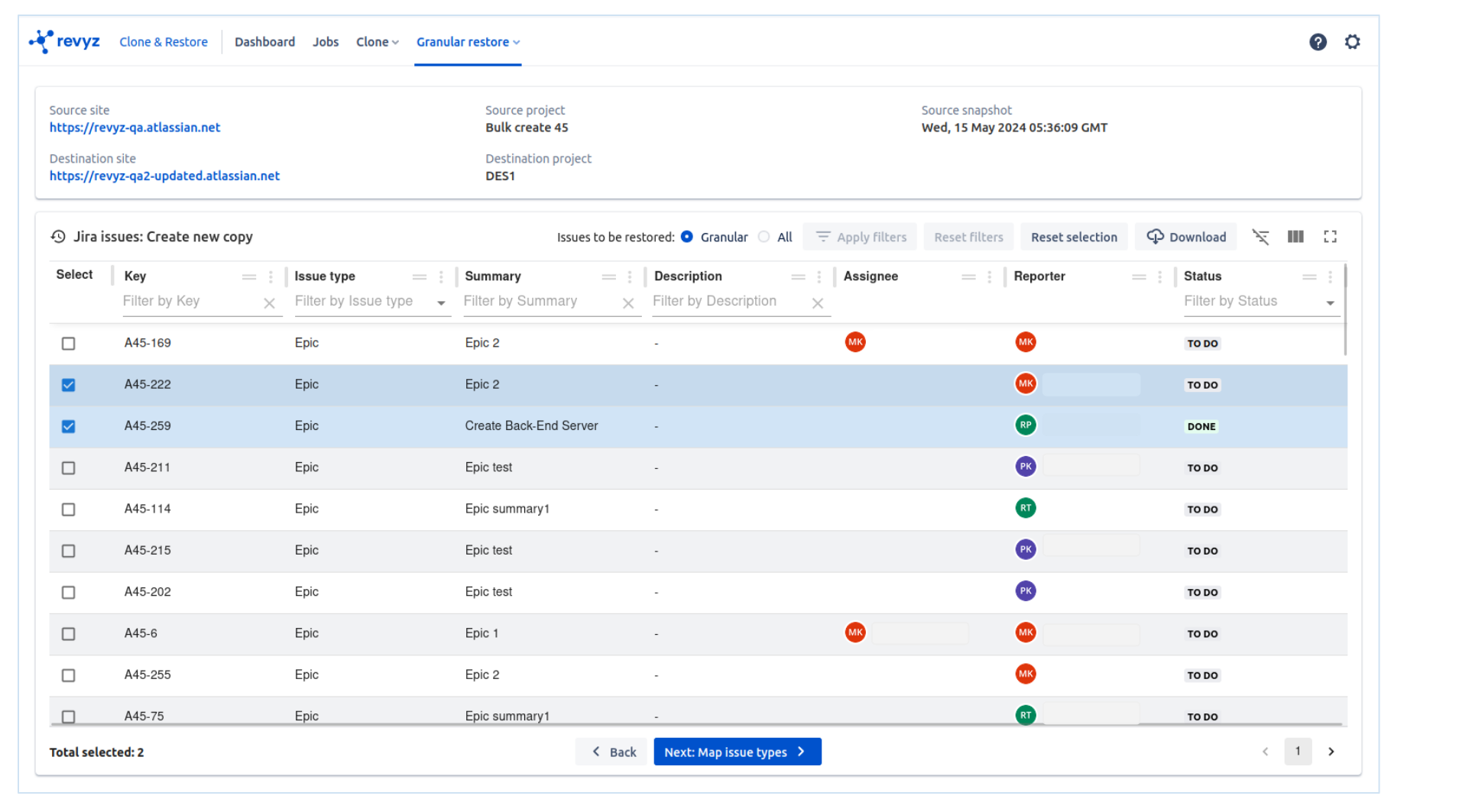
Task: Click the Summary column drag handle
Action: (x=608, y=277)
